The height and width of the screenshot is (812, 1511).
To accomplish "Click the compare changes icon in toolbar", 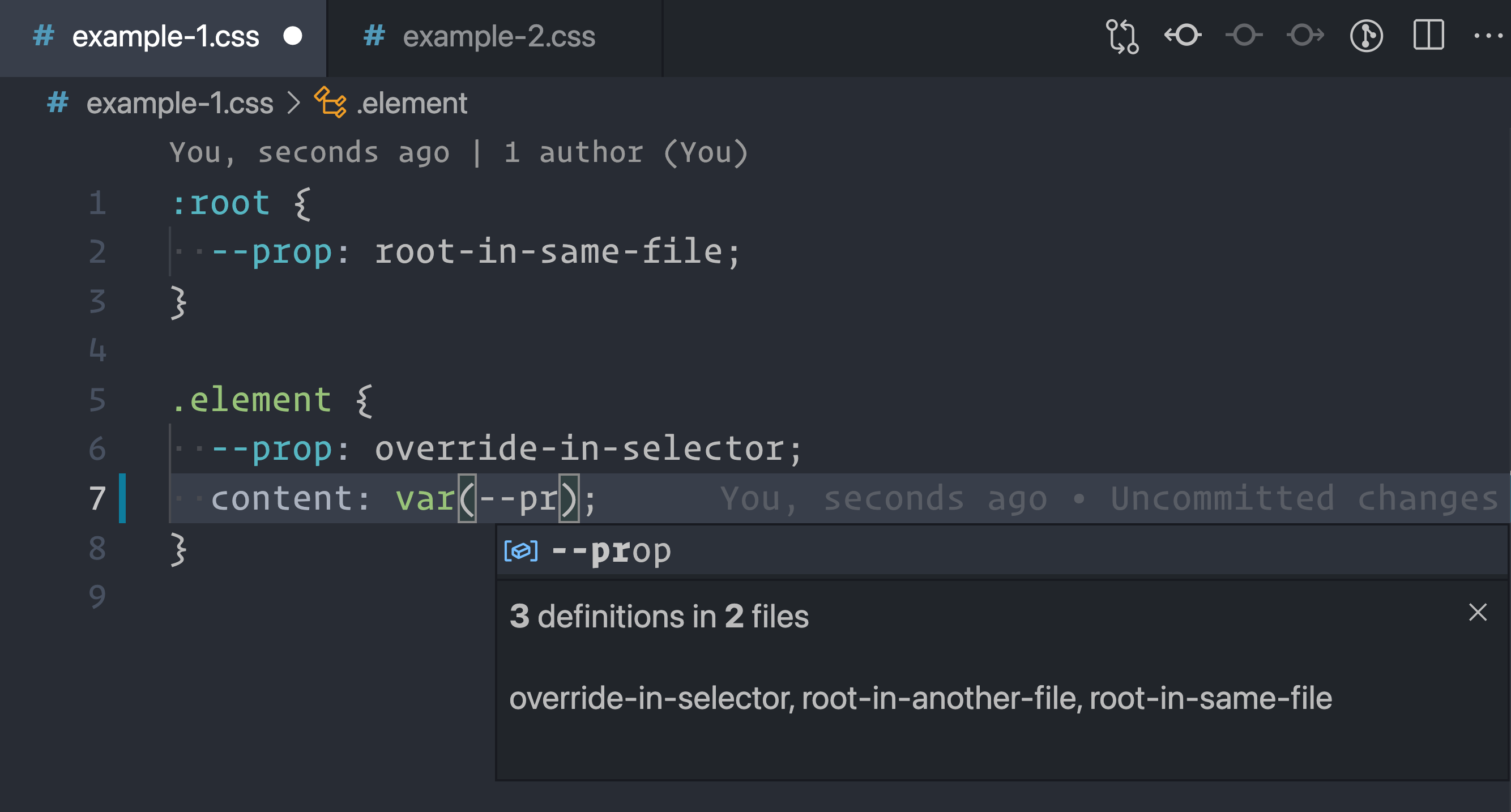I will click(1122, 36).
